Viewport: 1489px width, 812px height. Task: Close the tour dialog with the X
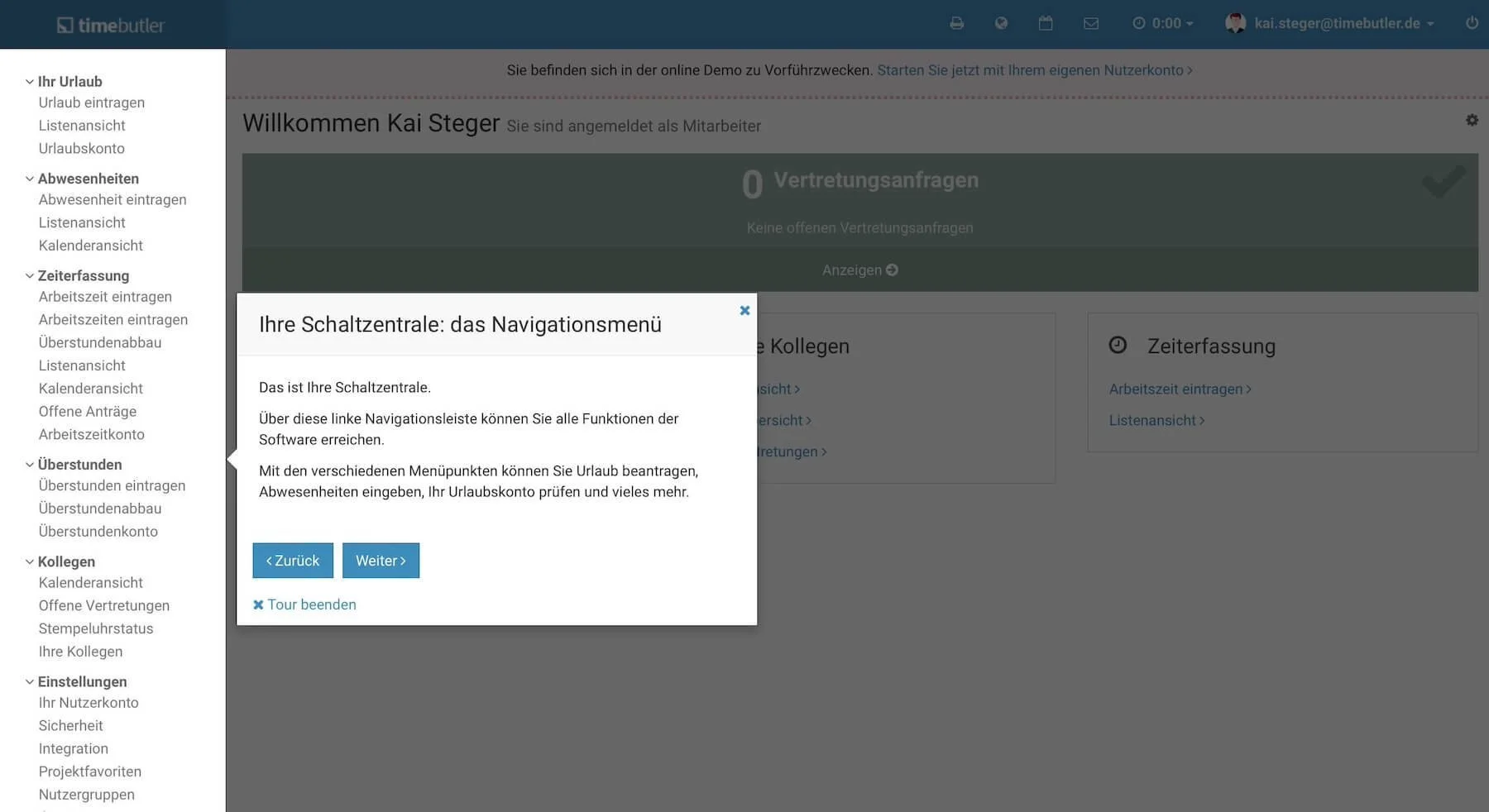(744, 310)
